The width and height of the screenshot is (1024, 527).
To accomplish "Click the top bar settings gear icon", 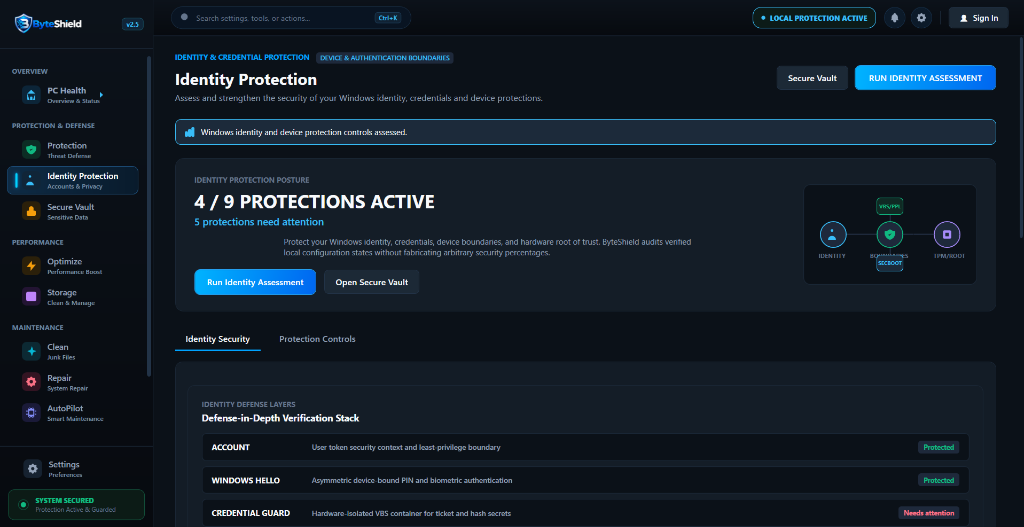I will [x=921, y=18].
